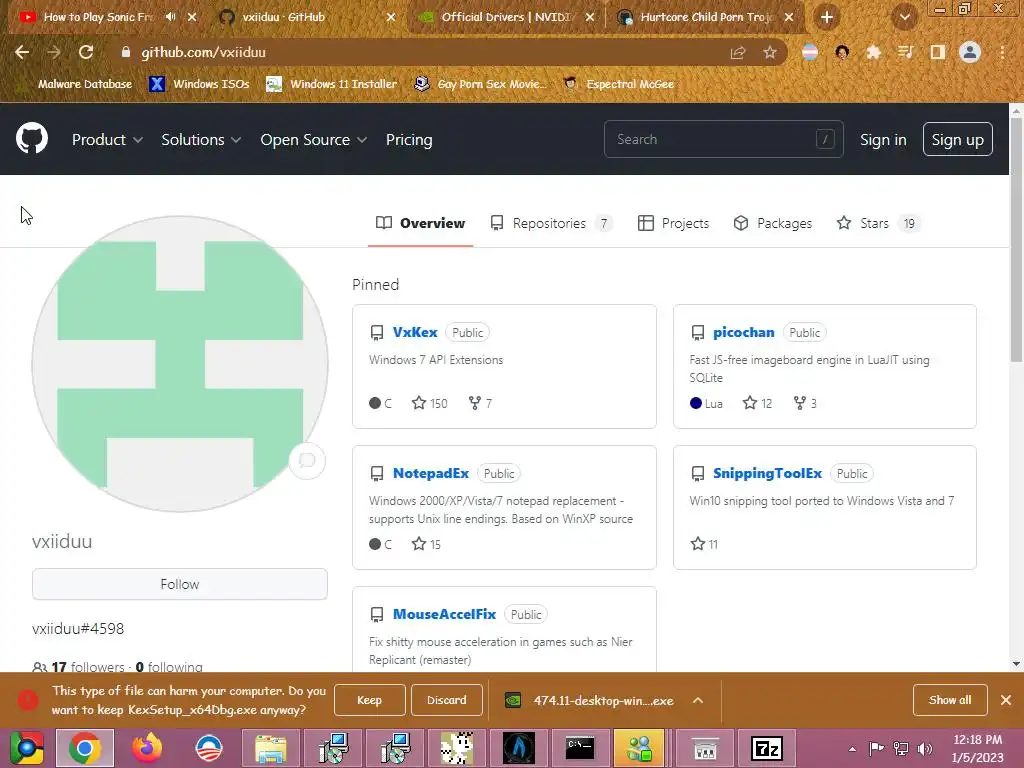Click the status bubble on profile avatar
The height and width of the screenshot is (768, 1024).
pyautogui.click(x=307, y=460)
